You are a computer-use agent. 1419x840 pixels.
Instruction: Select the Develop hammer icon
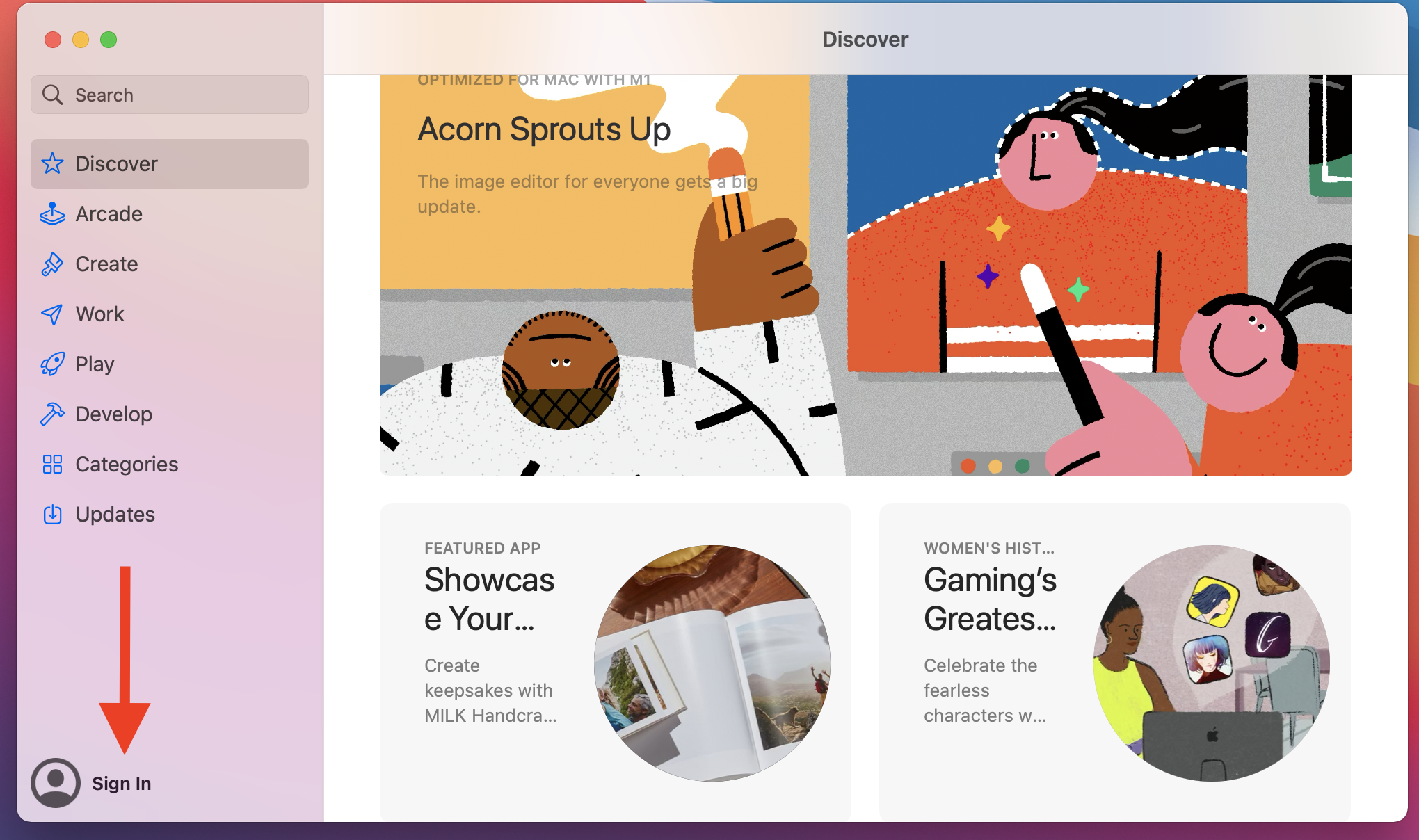pyautogui.click(x=52, y=414)
